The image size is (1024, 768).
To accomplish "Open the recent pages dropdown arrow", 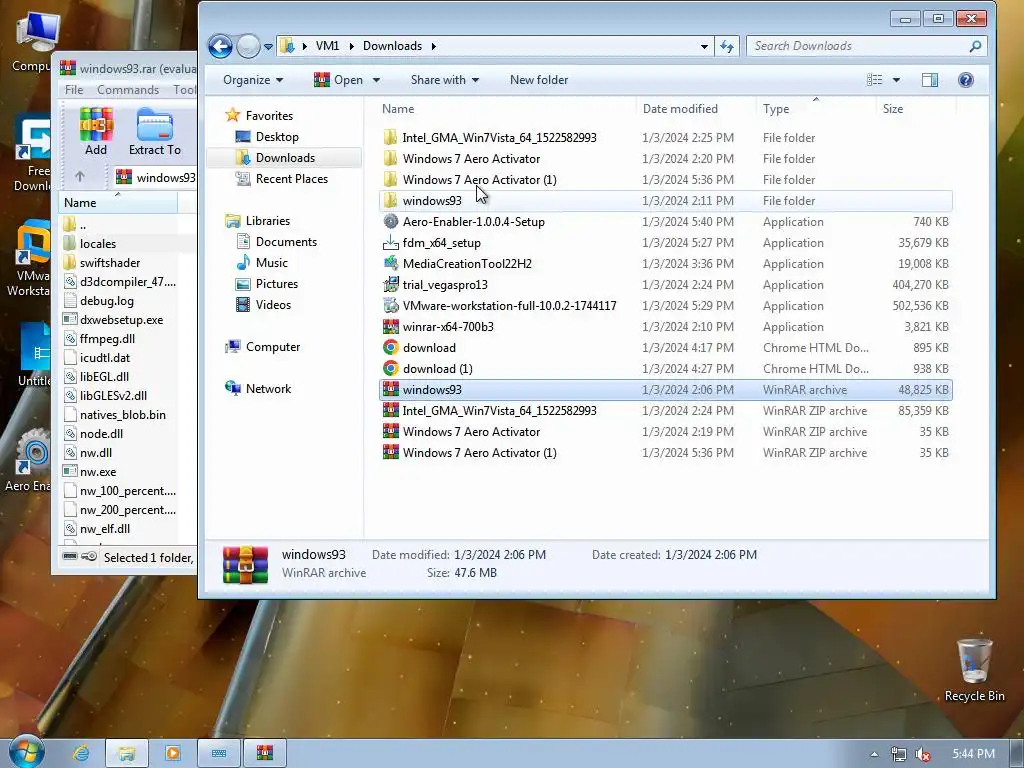I will coord(268,47).
